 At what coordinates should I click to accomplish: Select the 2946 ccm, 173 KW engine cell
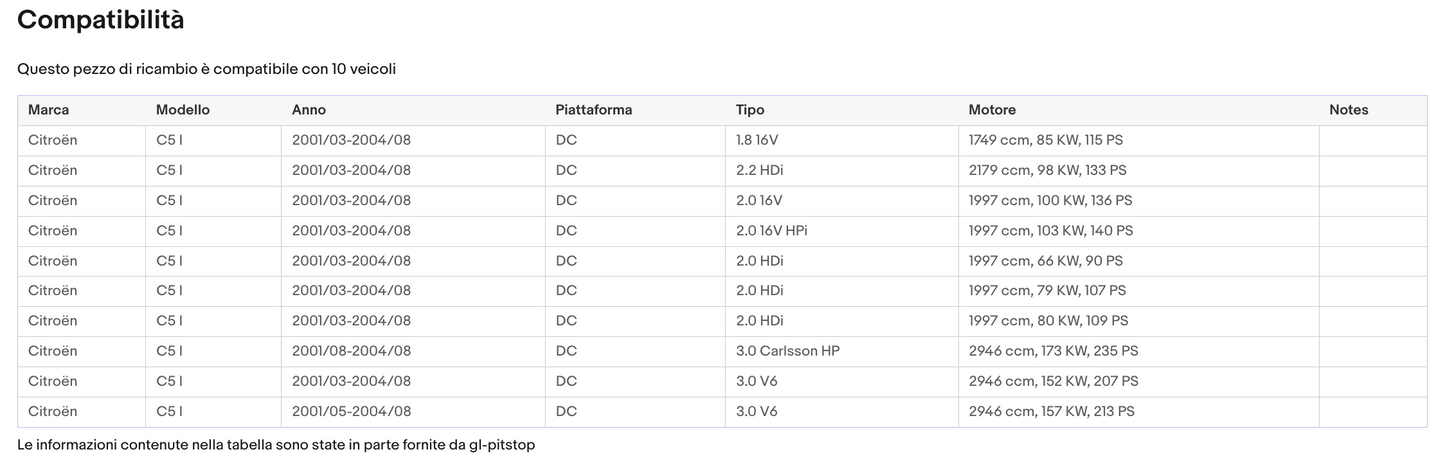(x=1053, y=351)
